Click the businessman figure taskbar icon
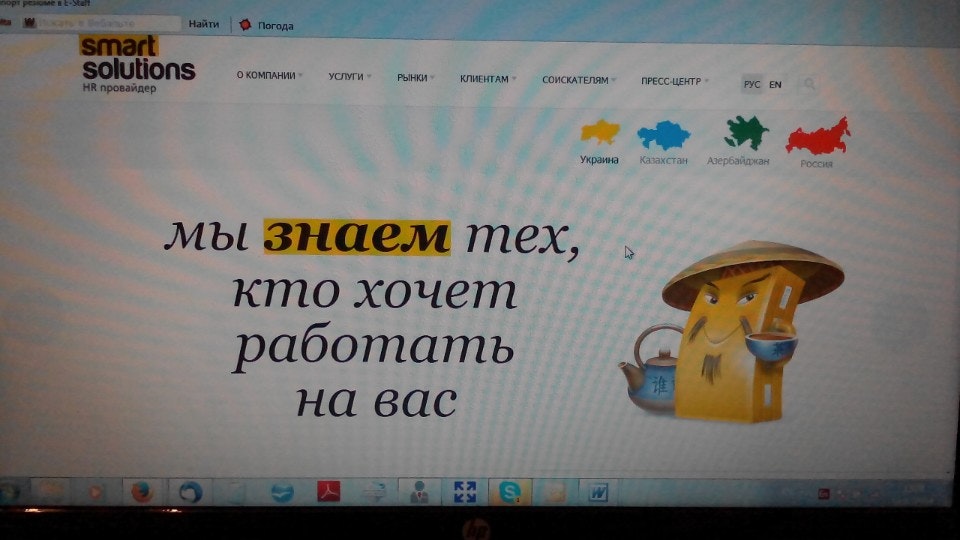 (x=419, y=492)
